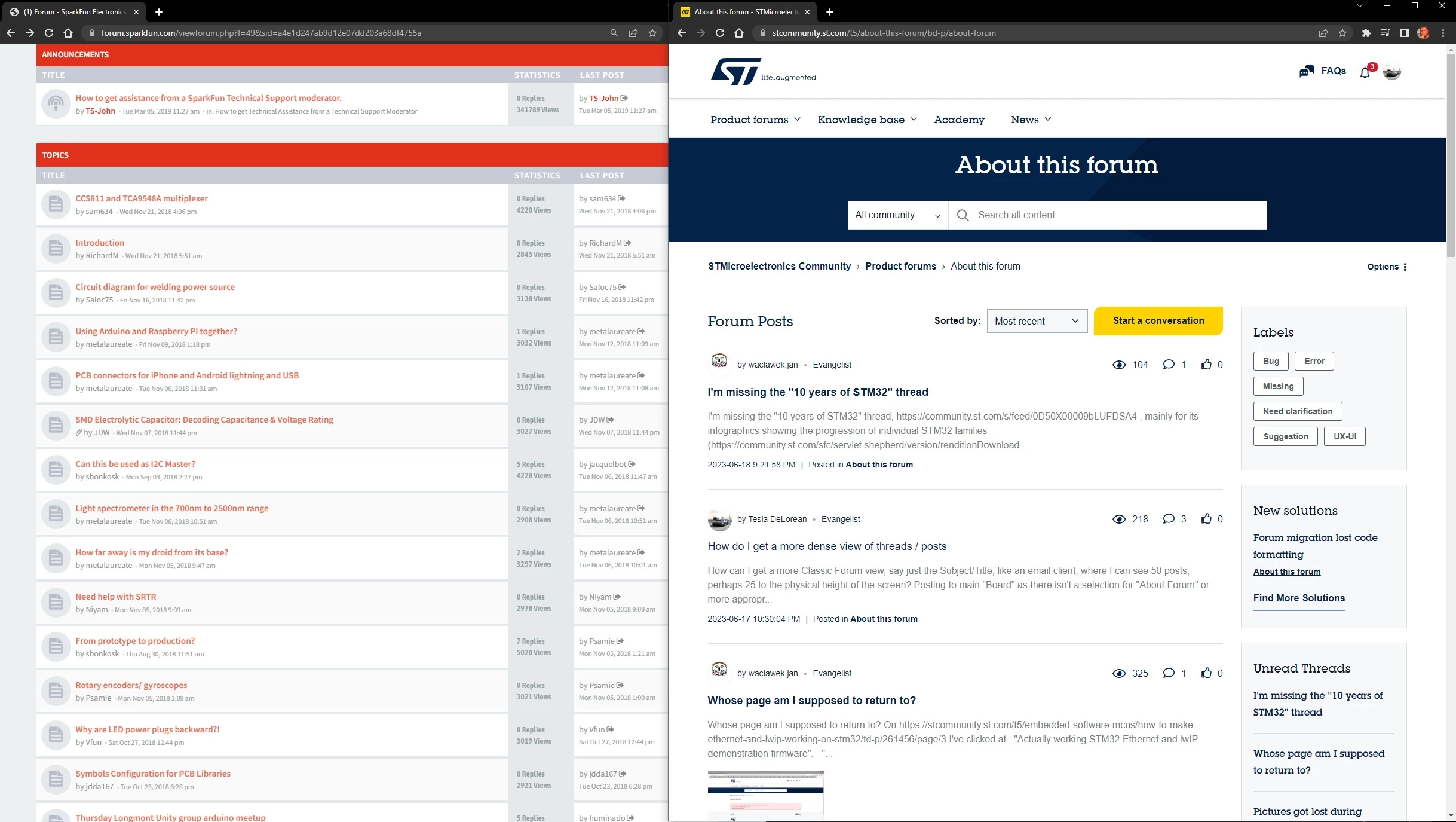This screenshot has width=1456, height=822.
Task: Open CCS811 and TCA9548A multiplexer topic
Action: pyautogui.click(x=142, y=198)
